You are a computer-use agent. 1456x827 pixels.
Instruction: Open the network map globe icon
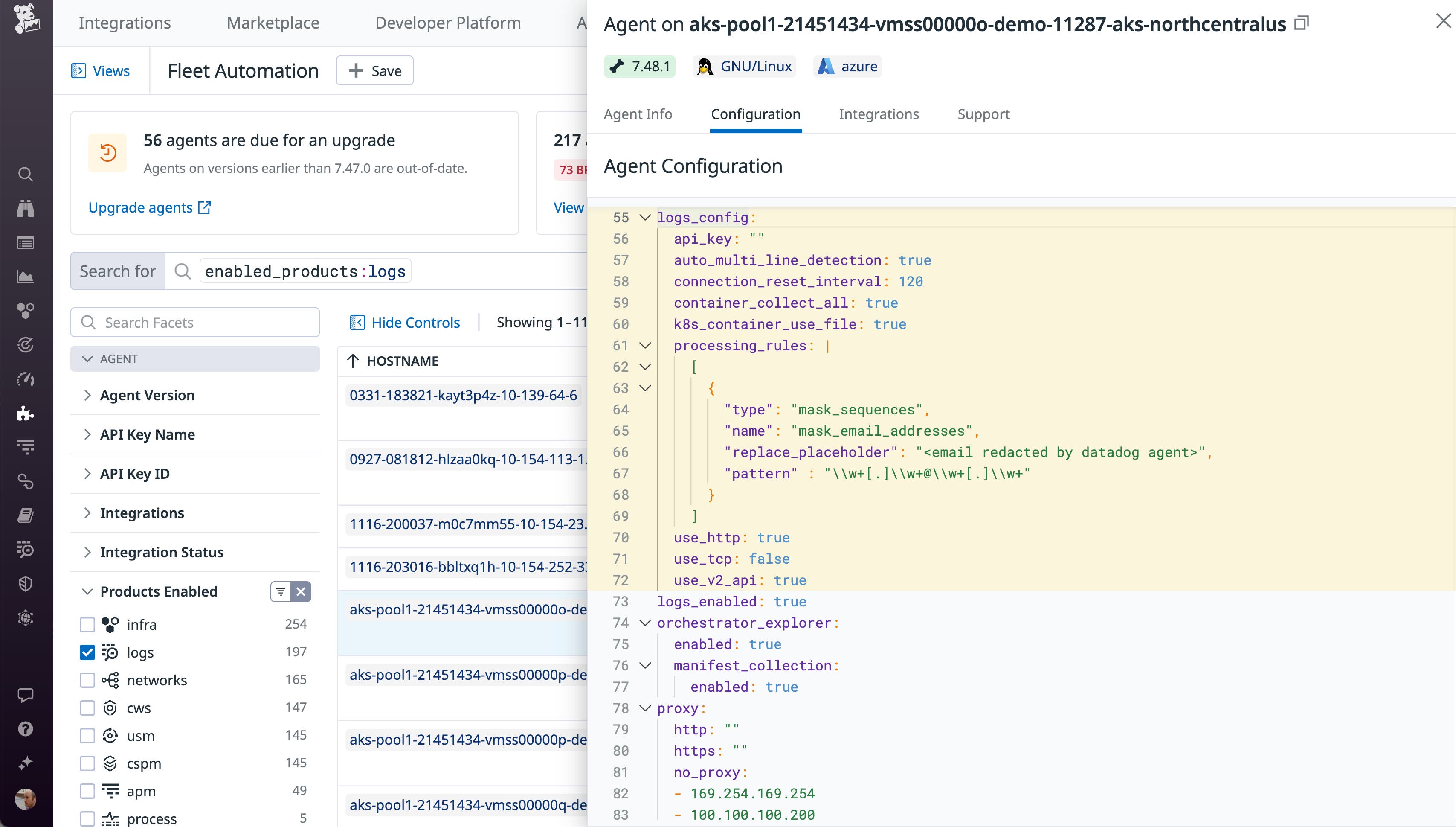[x=26, y=617]
